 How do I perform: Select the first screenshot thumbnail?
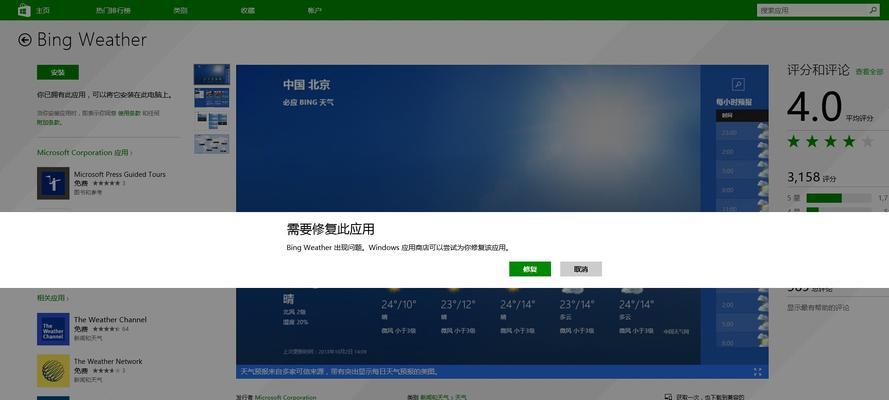click(x=212, y=74)
